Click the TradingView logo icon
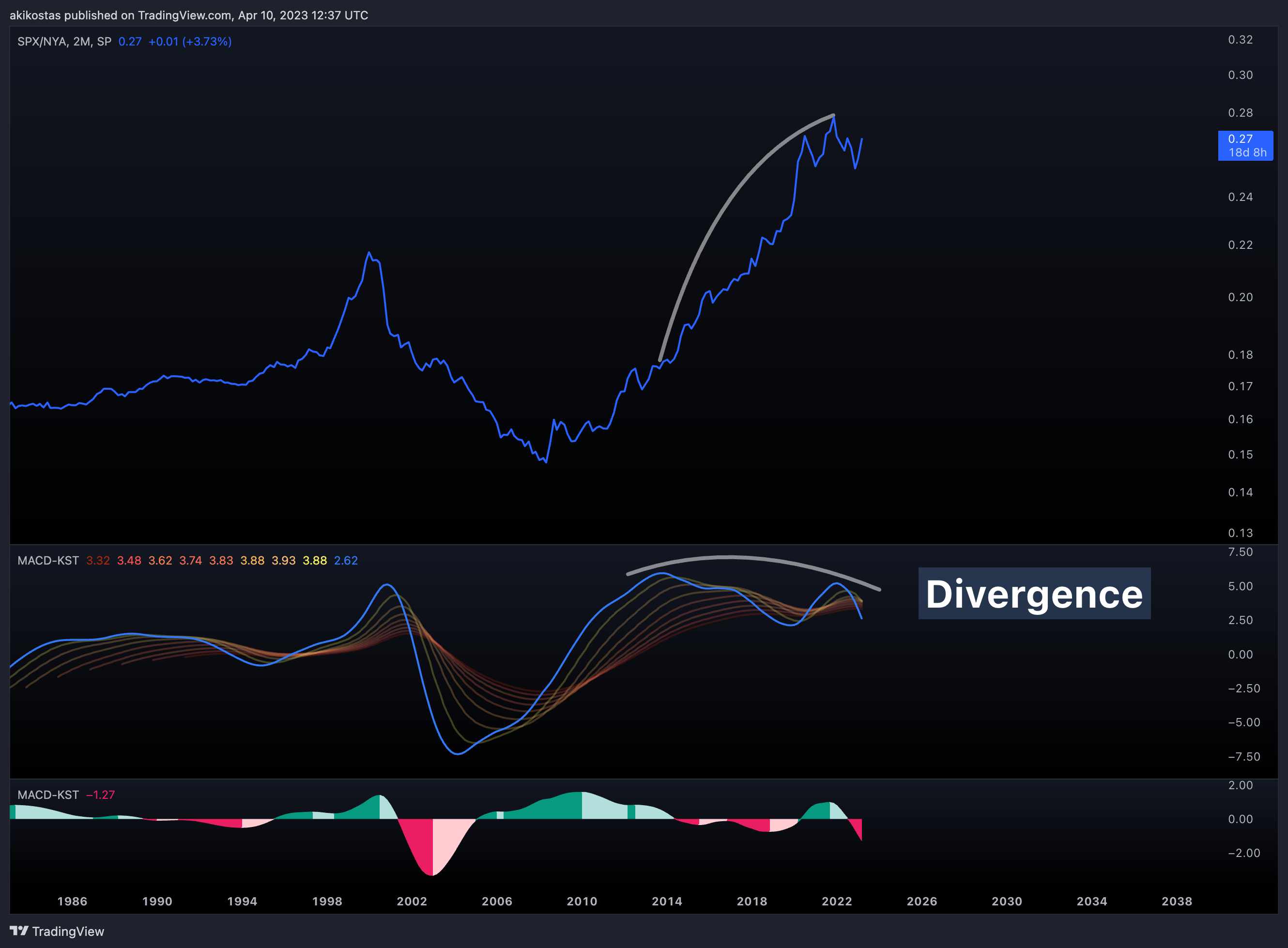This screenshot has width=1288, height=948. tap(19, 931)
